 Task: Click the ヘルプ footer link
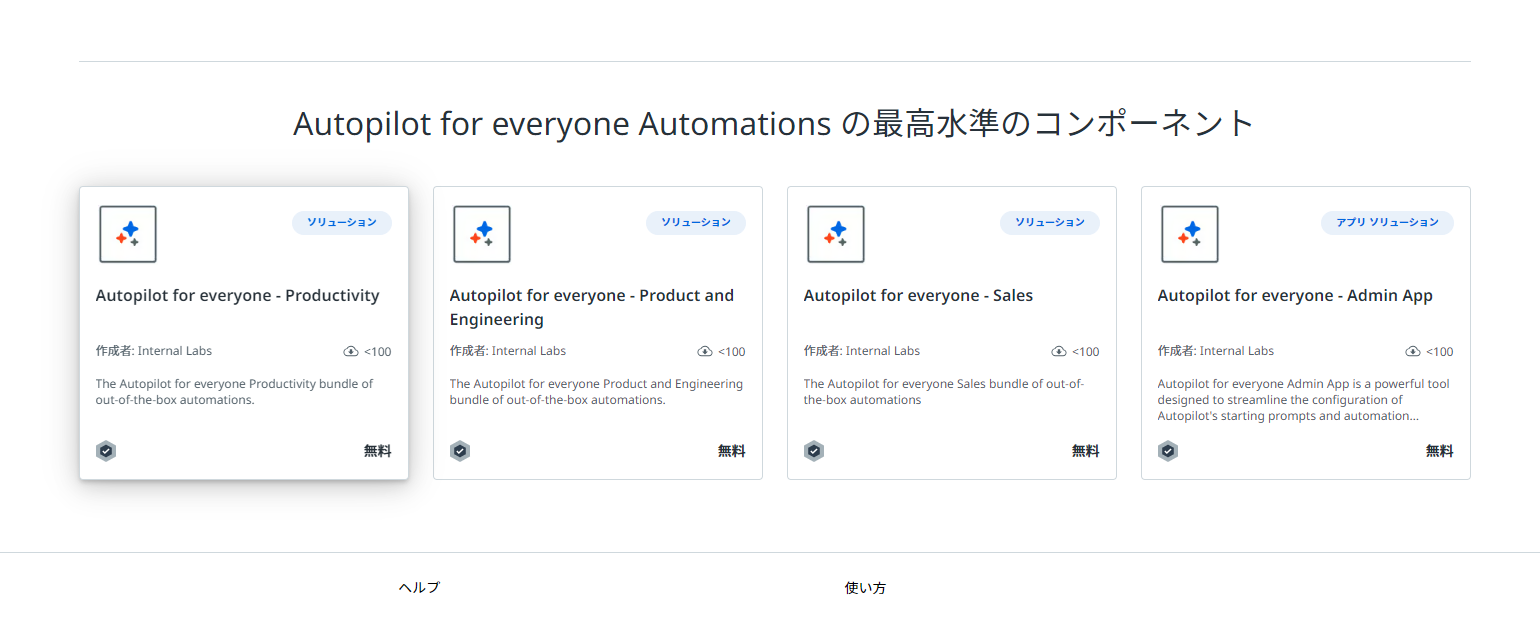tap(417, 587)
